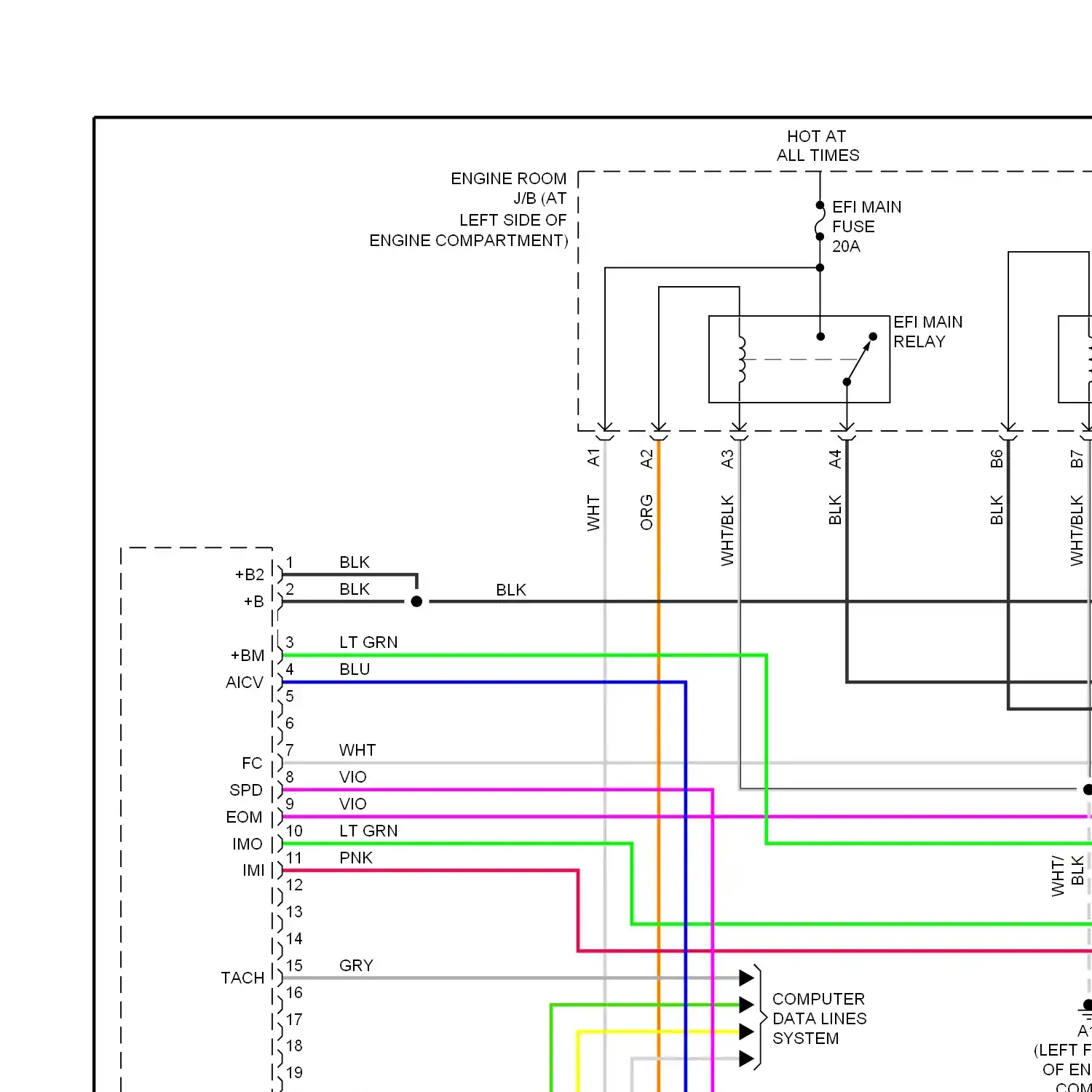Select the IMO terminal label
This screenshot has height=1092, width=1092.
(248, 844)
